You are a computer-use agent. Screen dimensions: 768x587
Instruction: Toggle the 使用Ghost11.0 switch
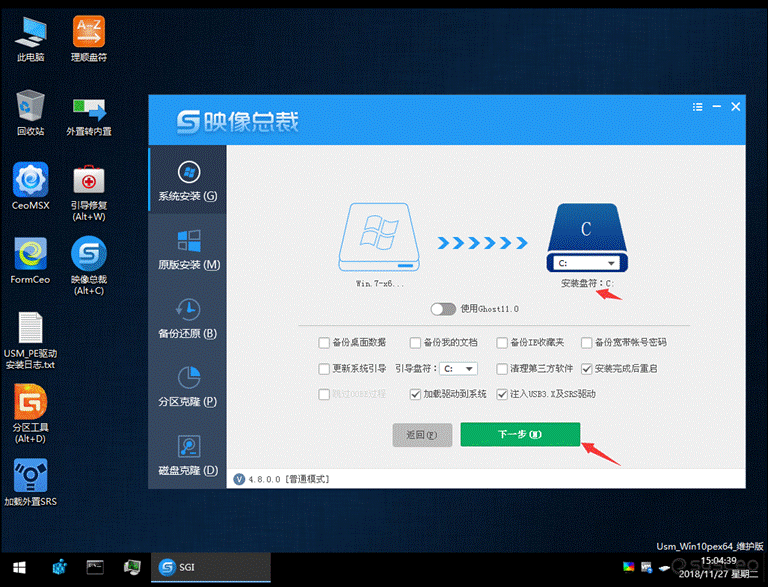[443, 309]
